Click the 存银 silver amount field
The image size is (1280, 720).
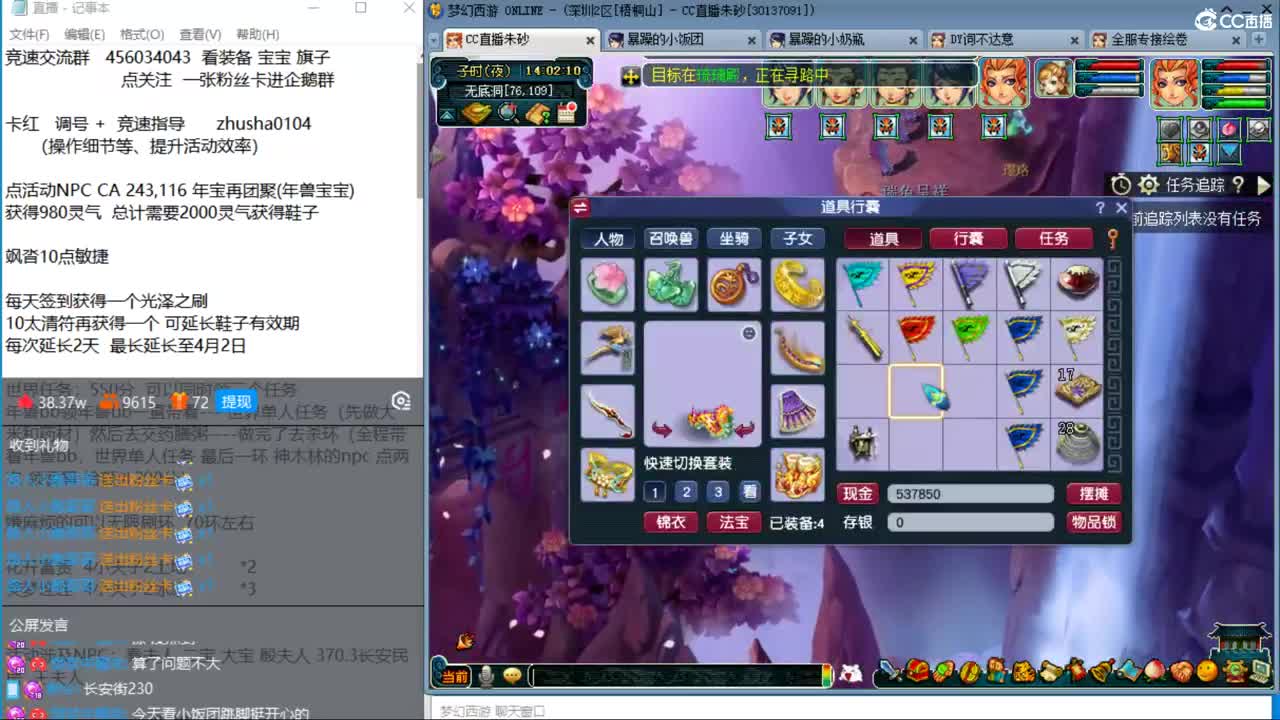coord(970,522)
